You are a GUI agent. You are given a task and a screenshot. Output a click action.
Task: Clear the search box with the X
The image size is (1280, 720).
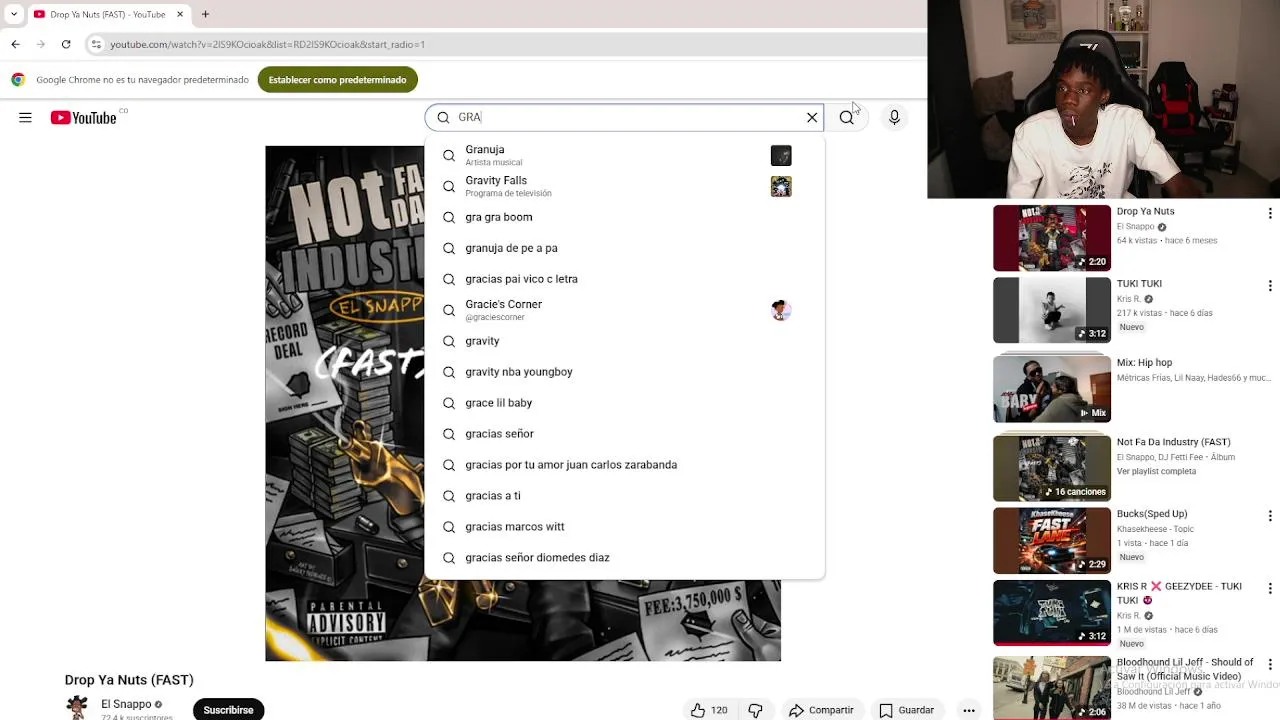(x=812, y=118)
